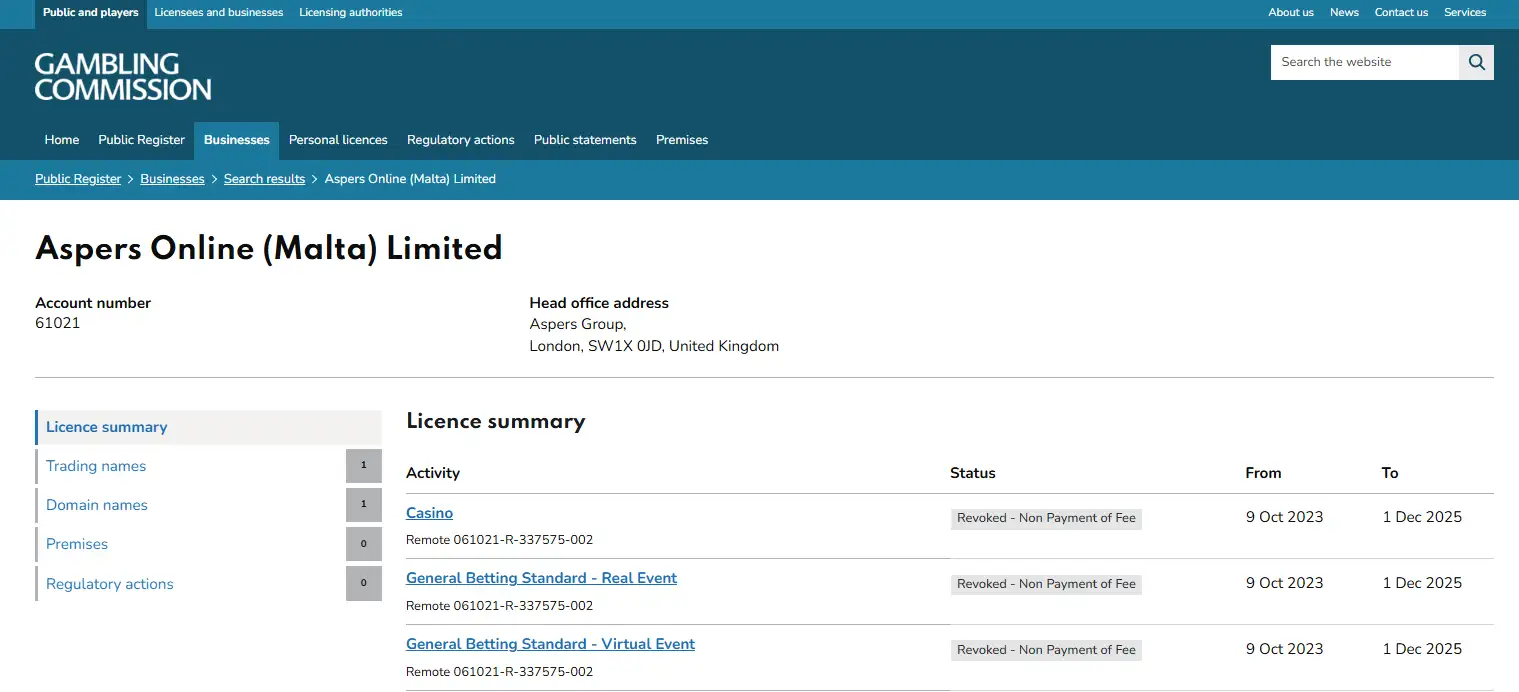Open the Casino licence link
The height and width of the screenshot is (692, 1519).
(429, 513)
